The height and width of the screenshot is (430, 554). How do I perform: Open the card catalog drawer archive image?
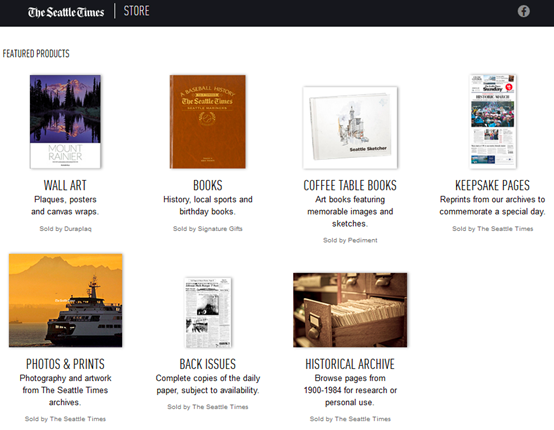click(350, 310)
